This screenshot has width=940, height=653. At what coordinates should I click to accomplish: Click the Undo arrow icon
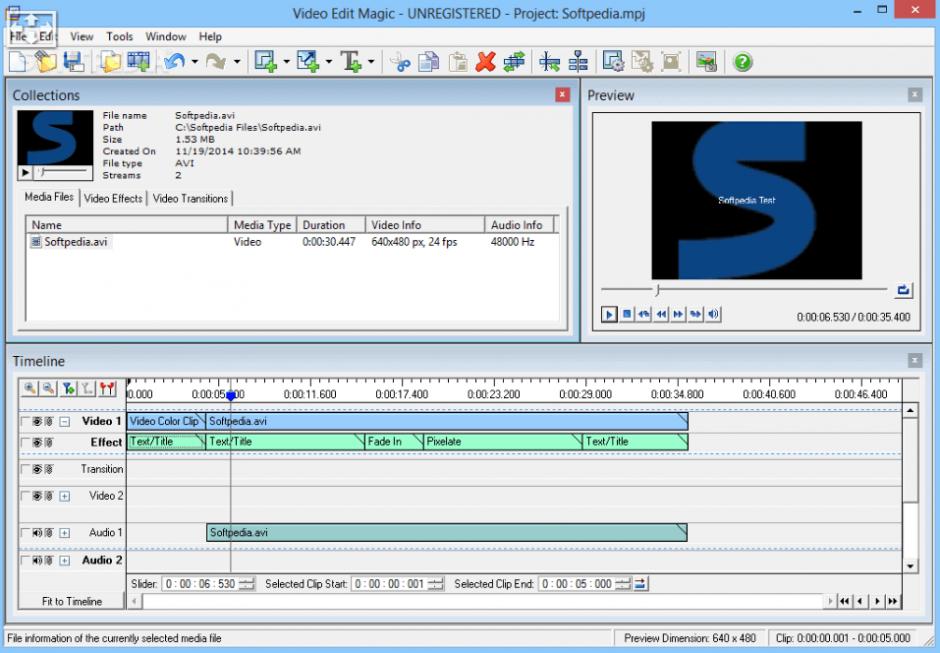[x=174, y=62]
